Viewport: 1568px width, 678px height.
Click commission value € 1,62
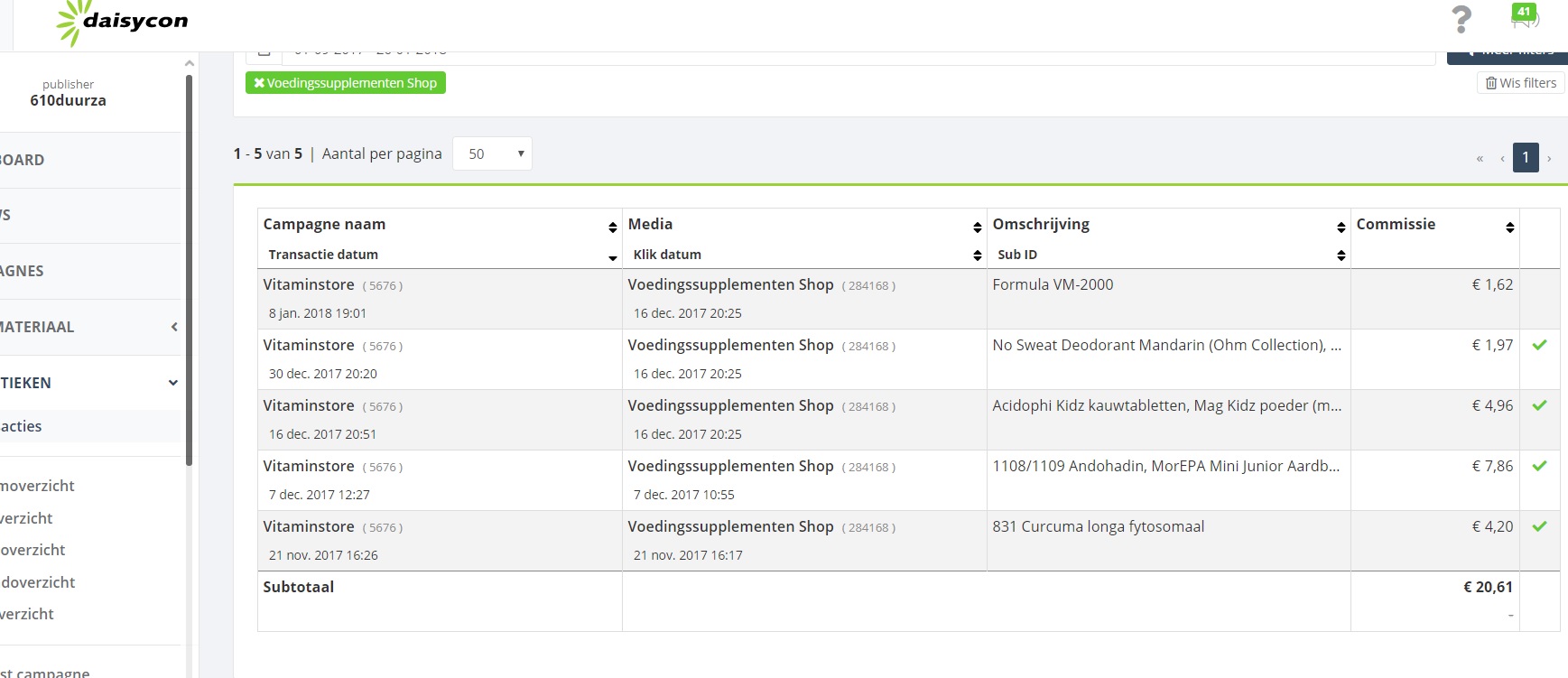[1492, 284]
